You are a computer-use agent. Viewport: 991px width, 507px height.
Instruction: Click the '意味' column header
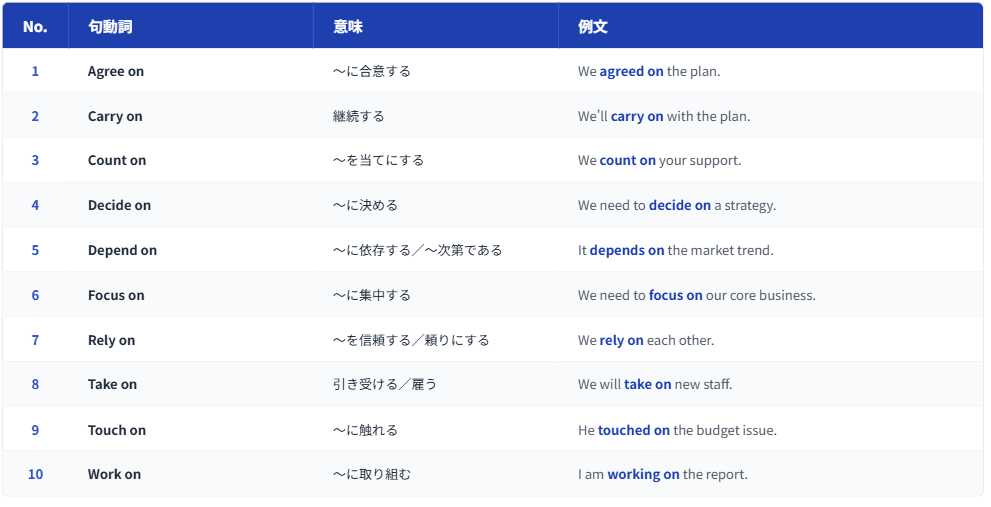(x=348, y=27)
